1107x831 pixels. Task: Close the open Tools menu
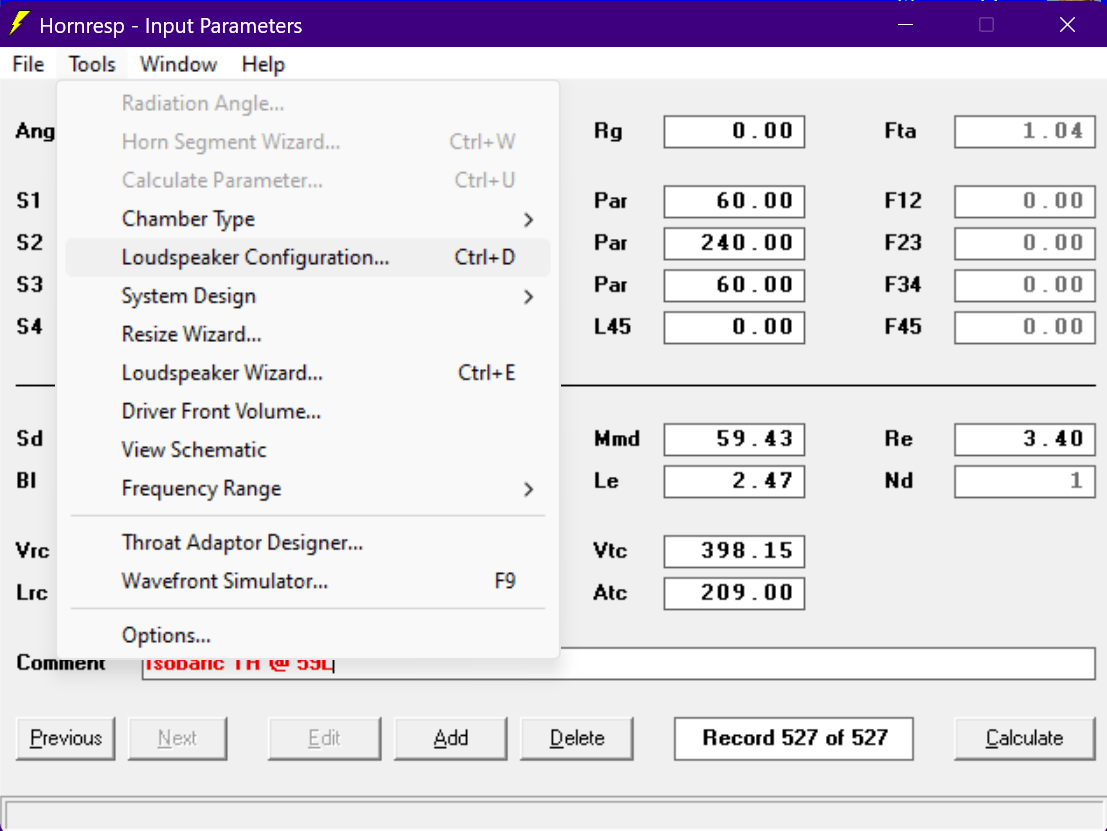pos(92,64)
